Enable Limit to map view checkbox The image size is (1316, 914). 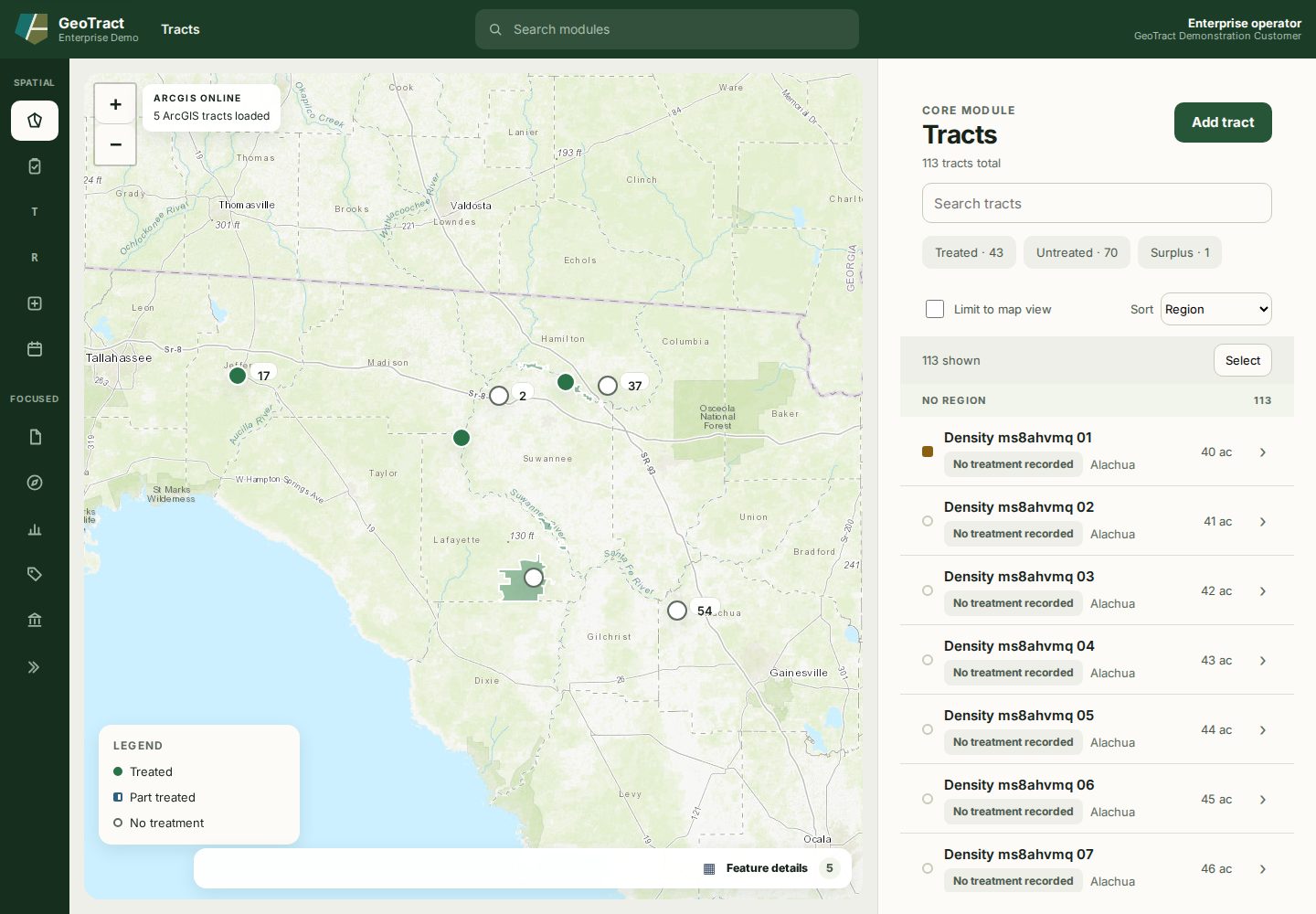tap(935, 309)
